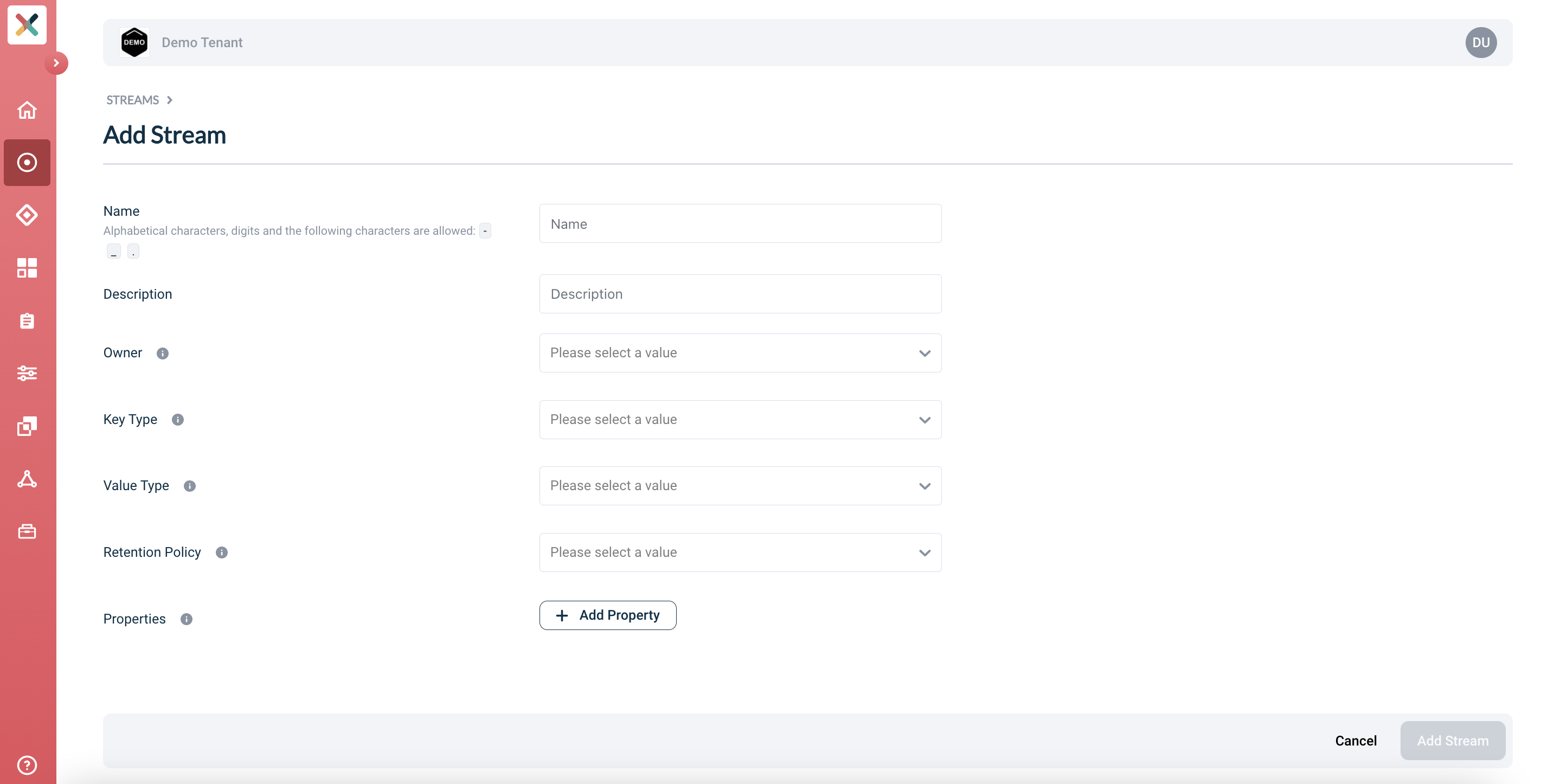Open the help question mark icon
This screenshot has height=784, width=1554.
tap(27, 764)
